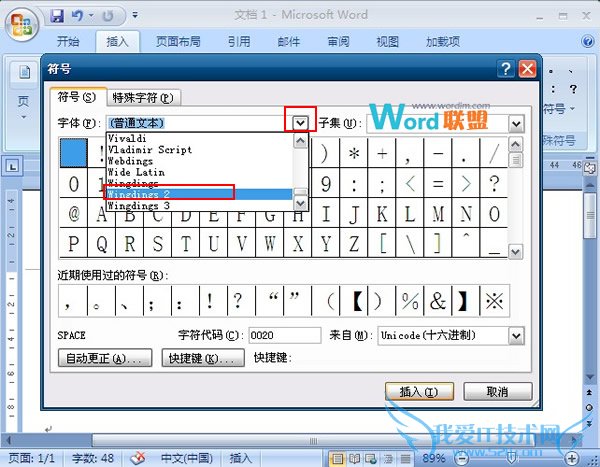
Task: Select Vladimir Script in the font list
Action: click(x=200, y=149)
